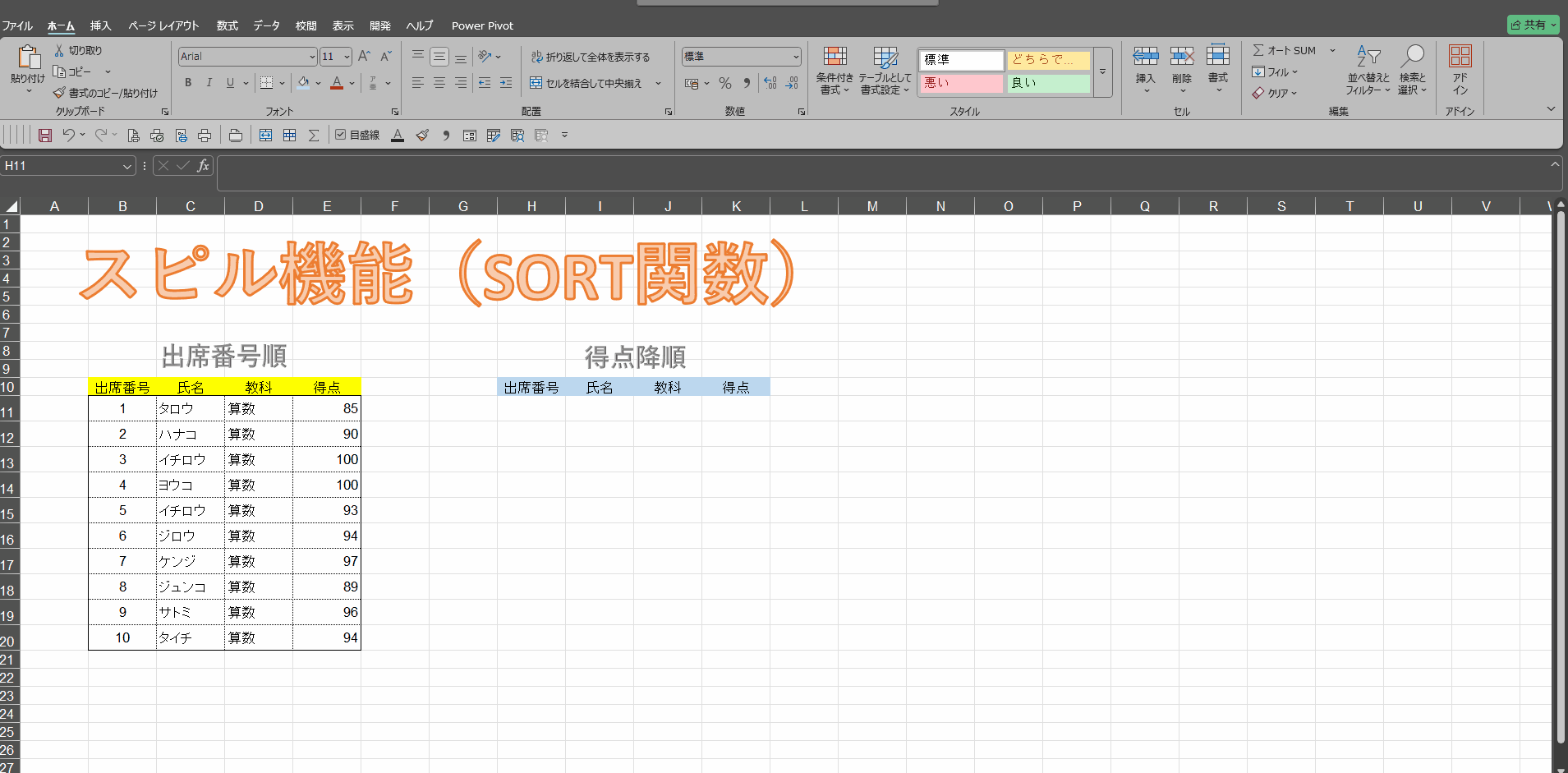Toggle the gridlines (目盛線) checkbox

coord(341,135)
